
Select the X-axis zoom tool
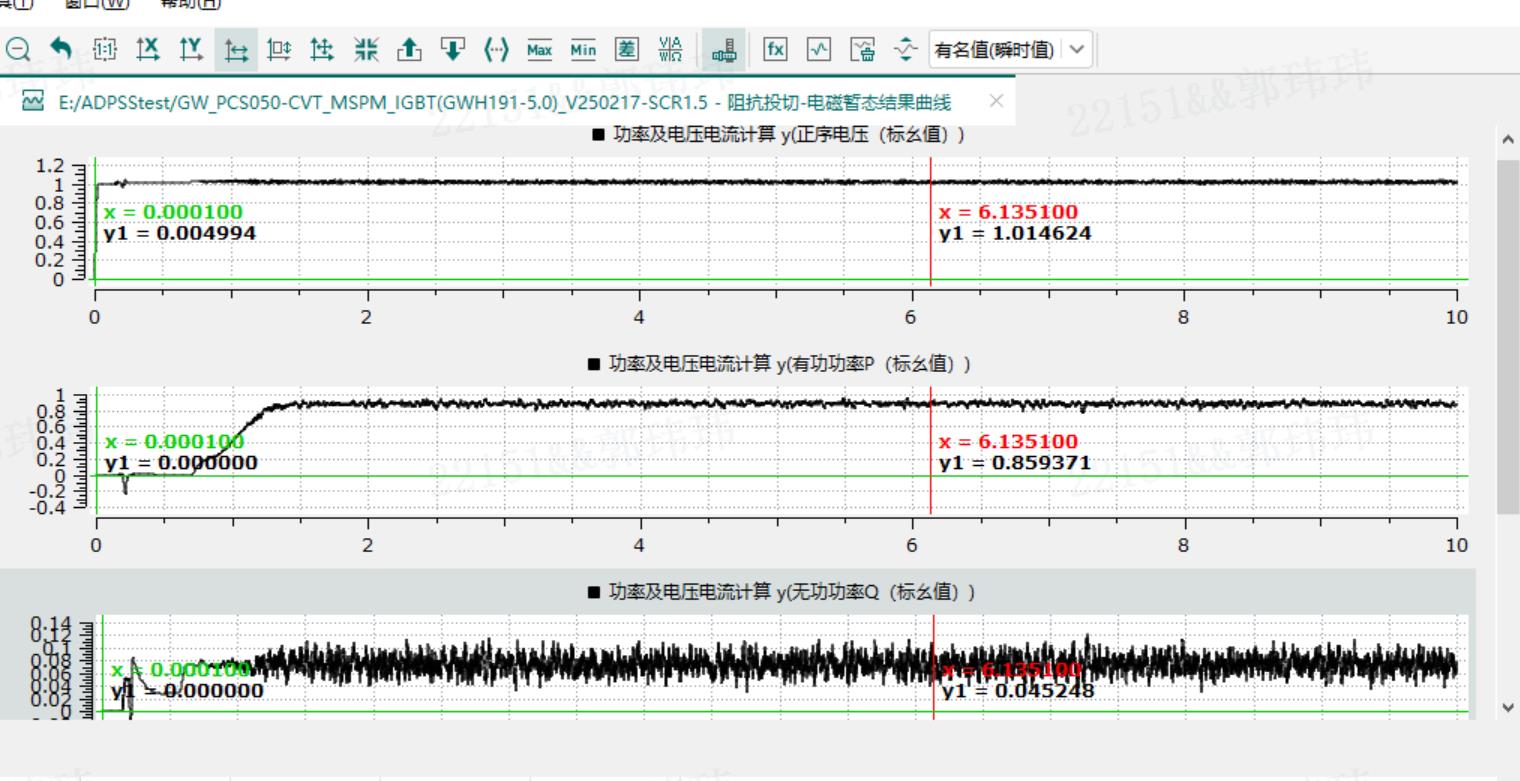(x=148, y=49)
